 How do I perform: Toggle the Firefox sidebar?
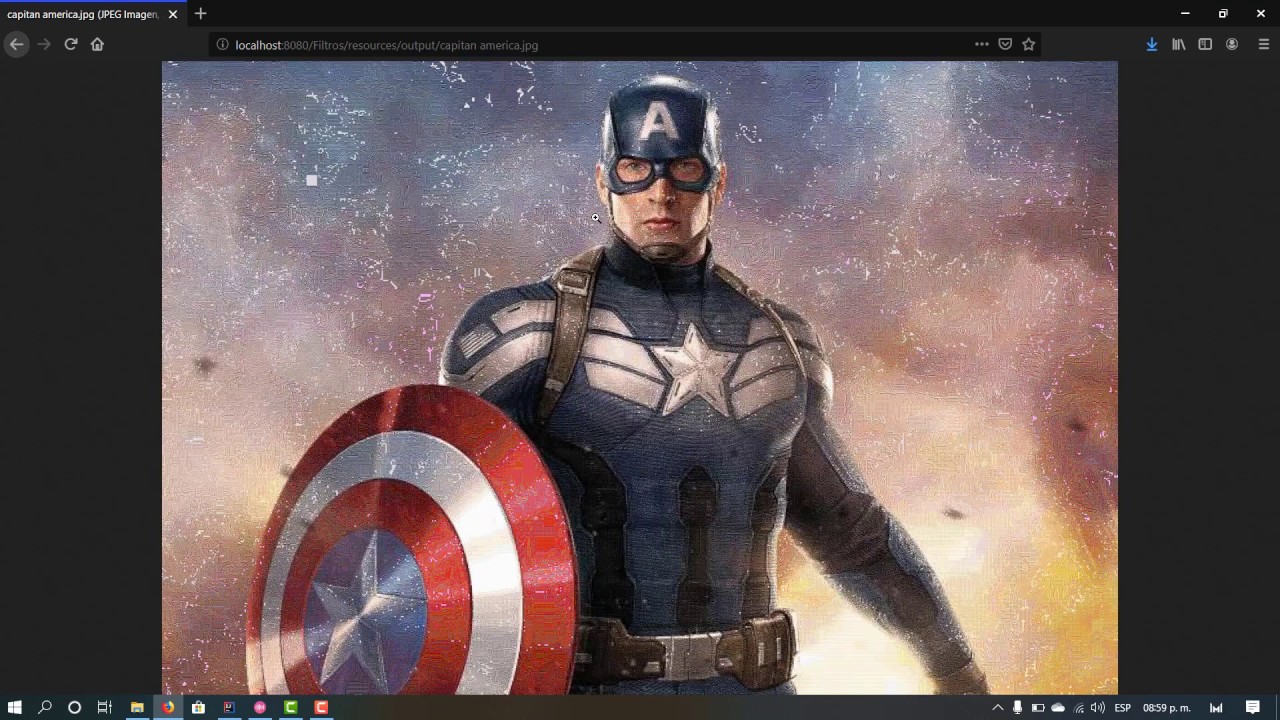[1205, 44]
